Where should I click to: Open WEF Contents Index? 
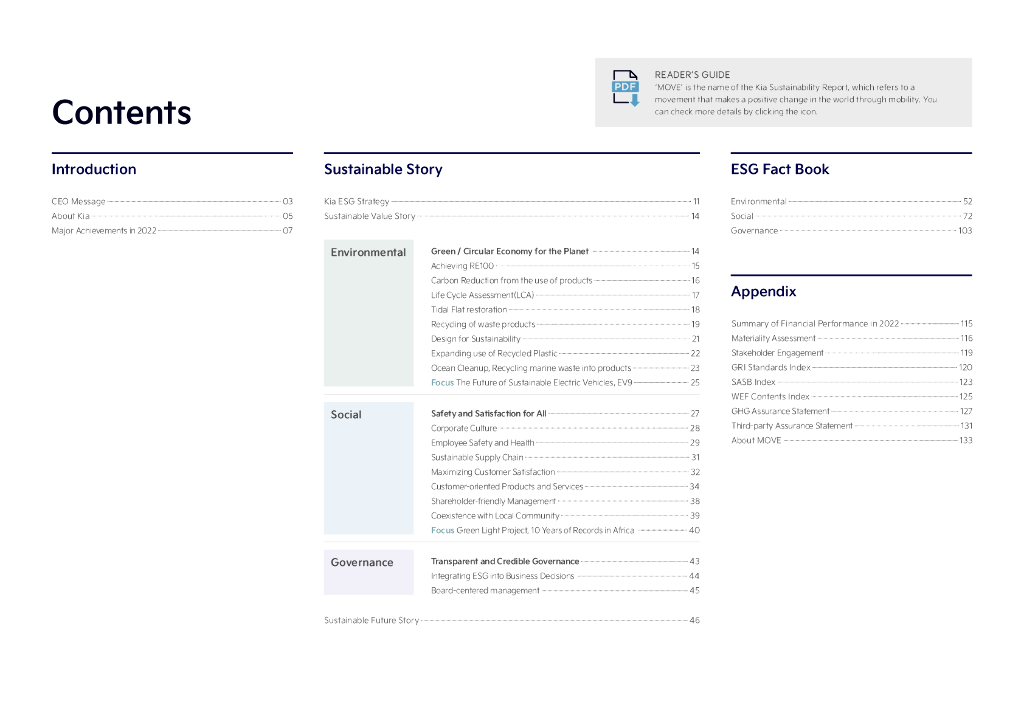[852, 397]
